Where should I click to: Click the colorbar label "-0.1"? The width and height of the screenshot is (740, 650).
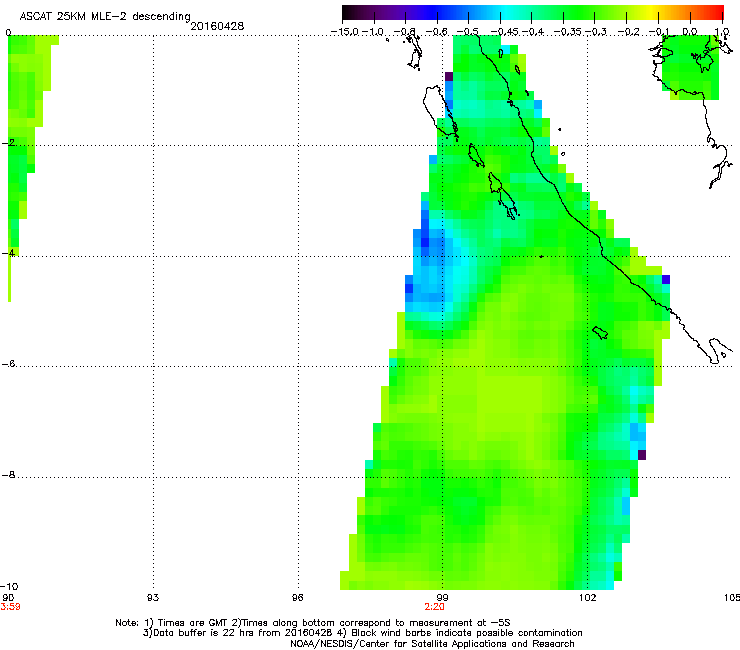click(x=659, y=32)
